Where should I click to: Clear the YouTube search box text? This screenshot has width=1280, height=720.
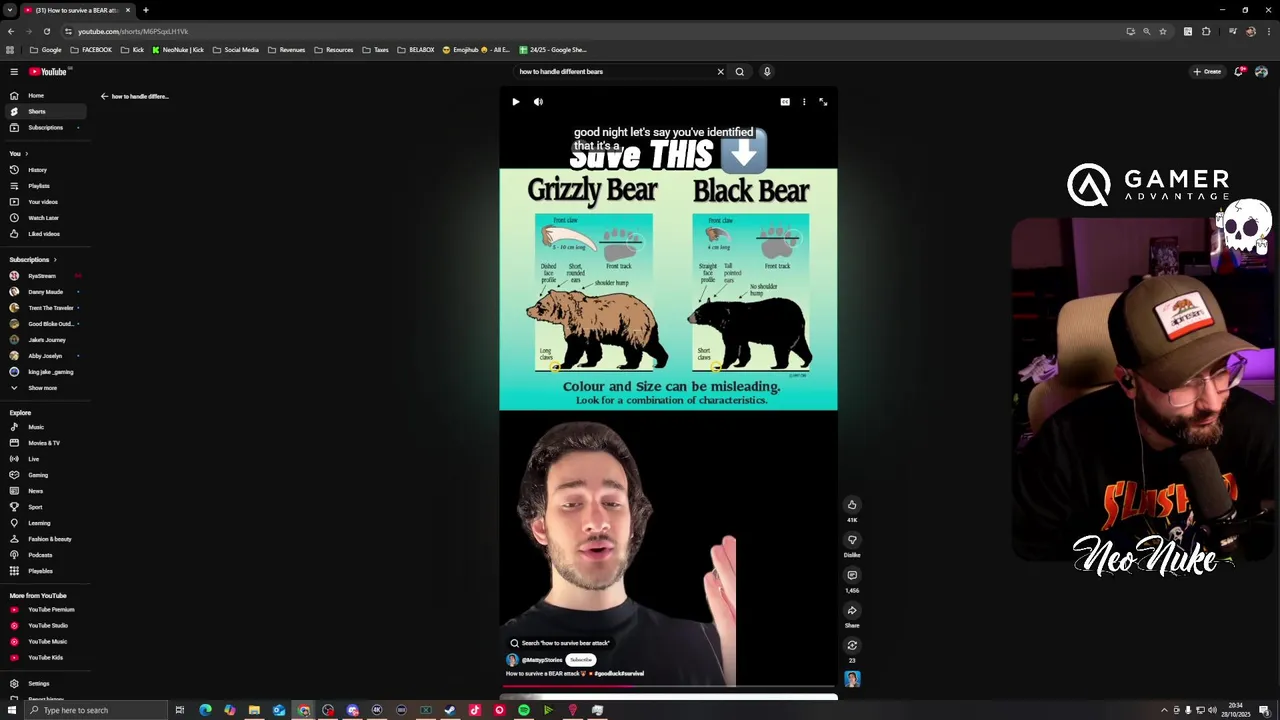(720, 72)
